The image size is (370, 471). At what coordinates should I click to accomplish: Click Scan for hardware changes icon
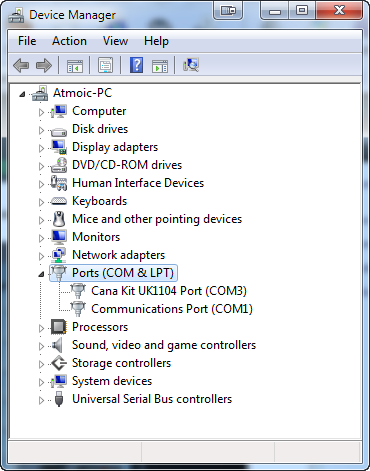(191, 65)
